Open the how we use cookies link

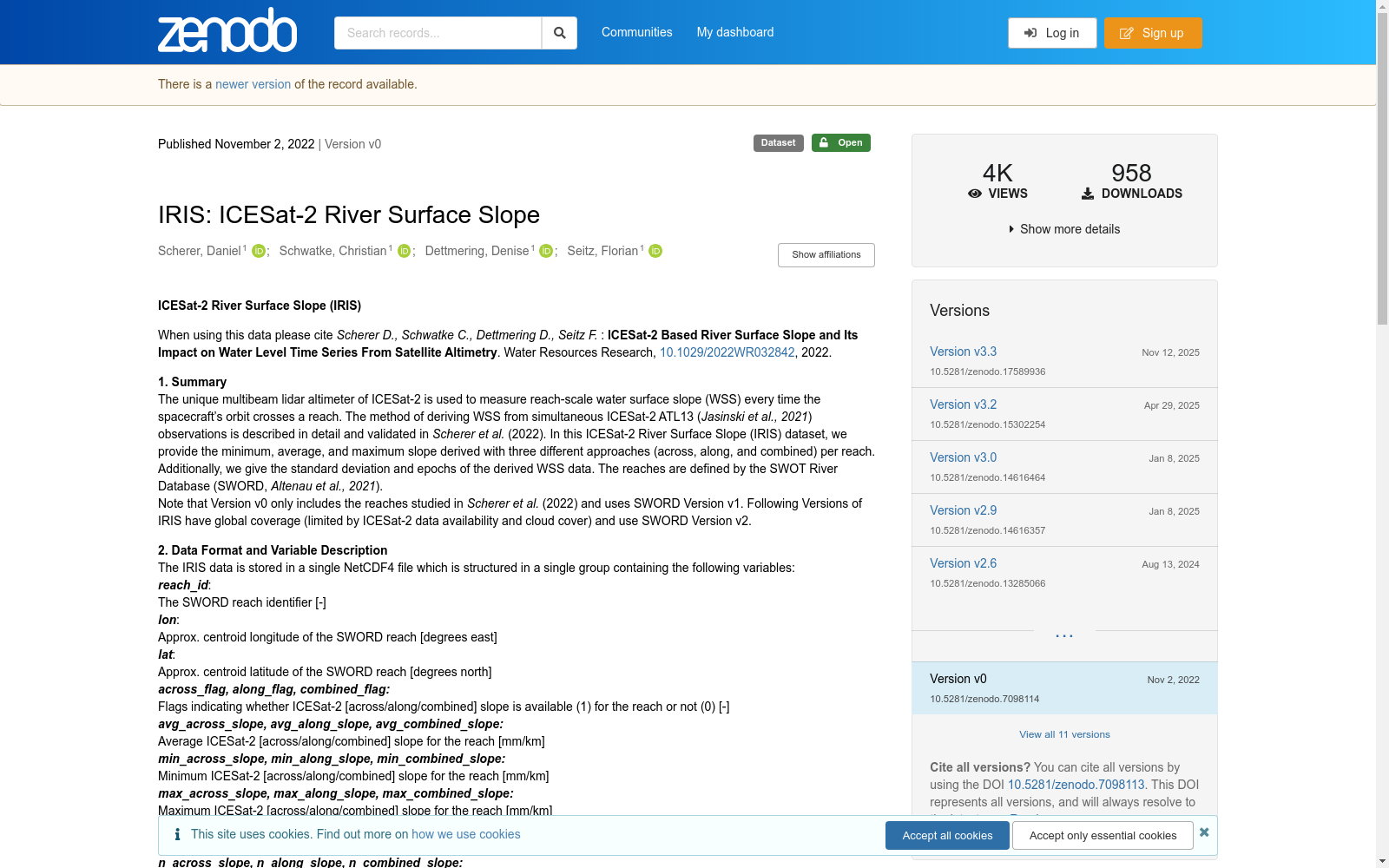[x=466, y=834]
